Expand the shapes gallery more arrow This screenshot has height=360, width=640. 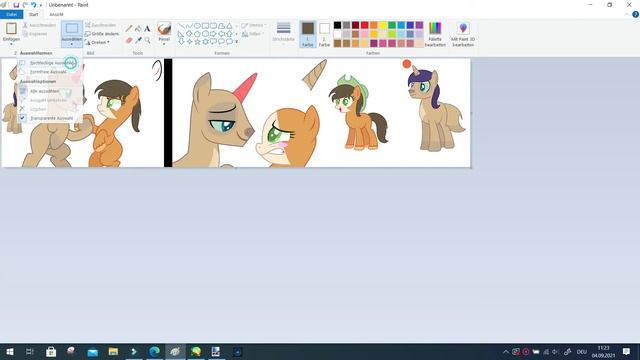236,42
